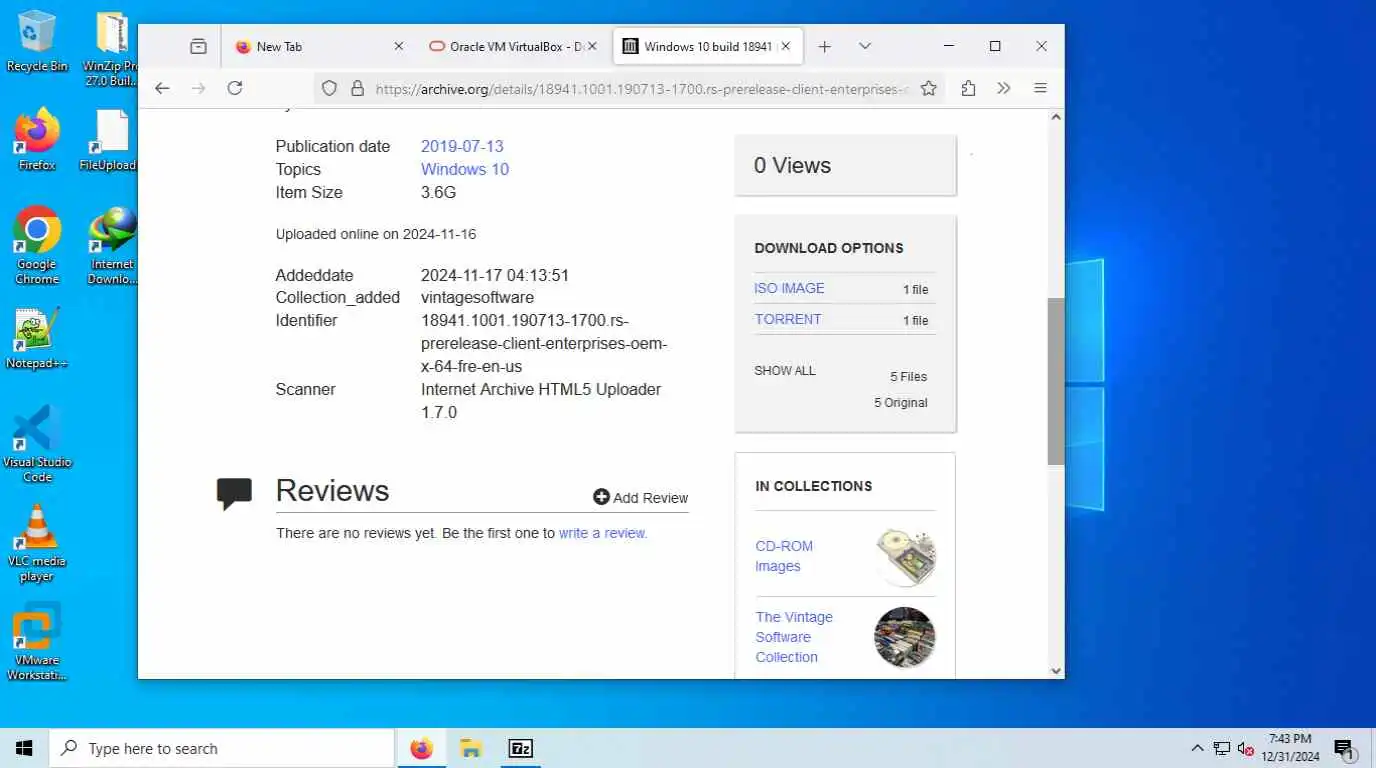Screen dimensions: 1376x768
Task: Click the write a review link
Action: pos(603,533)
